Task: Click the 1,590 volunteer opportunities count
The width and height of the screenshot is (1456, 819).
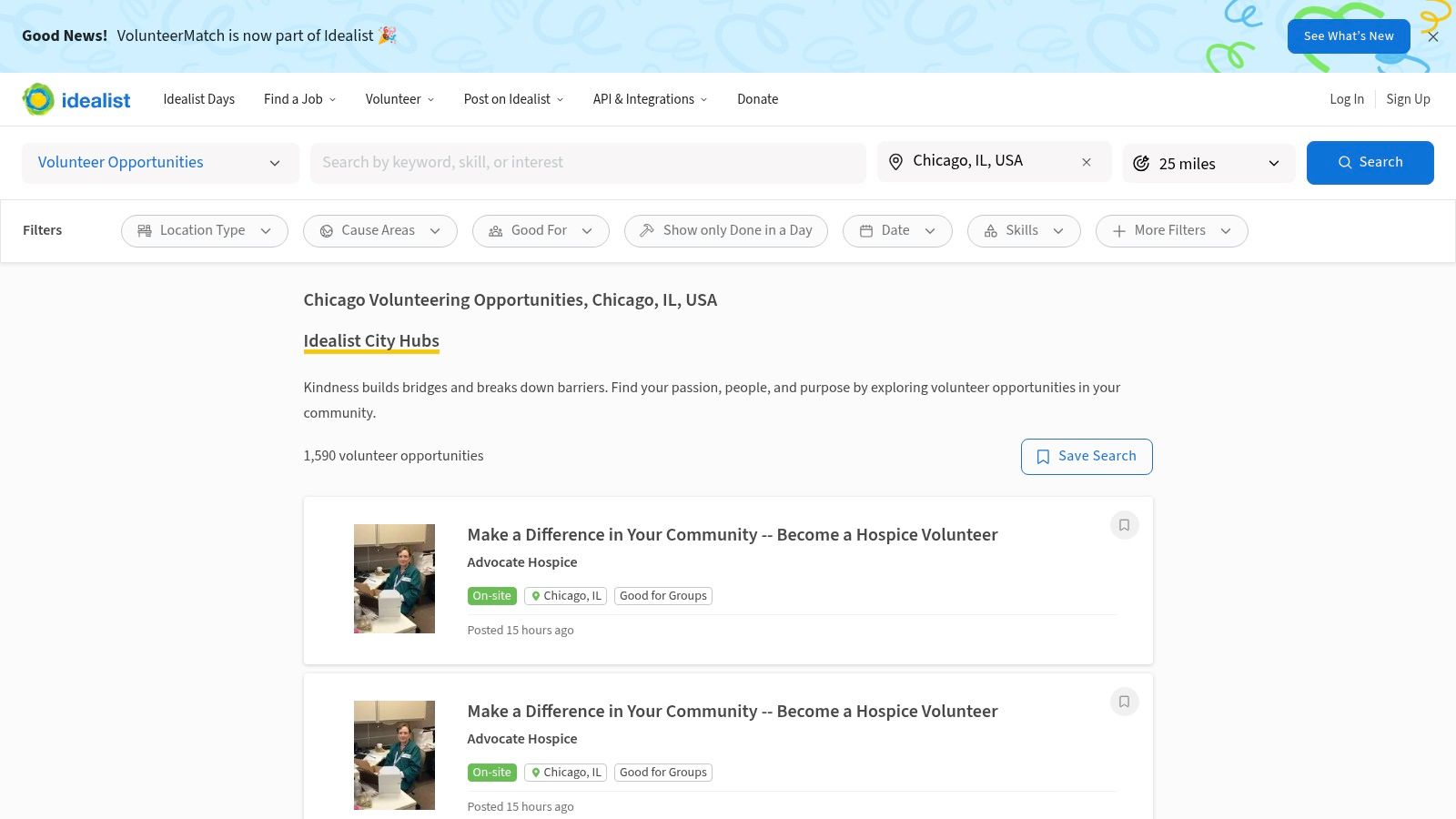Action: pos(393,456)
